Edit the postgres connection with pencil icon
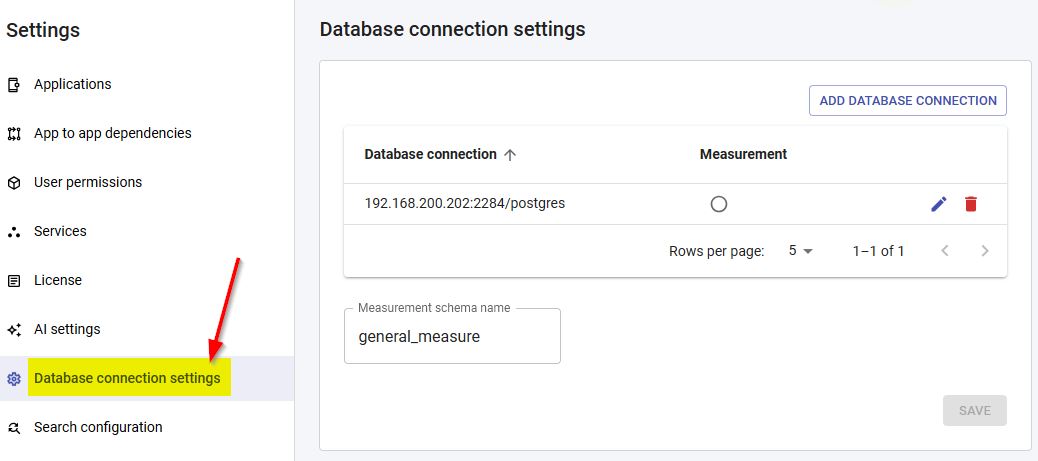1038x461 pixels. click(938, 204)
